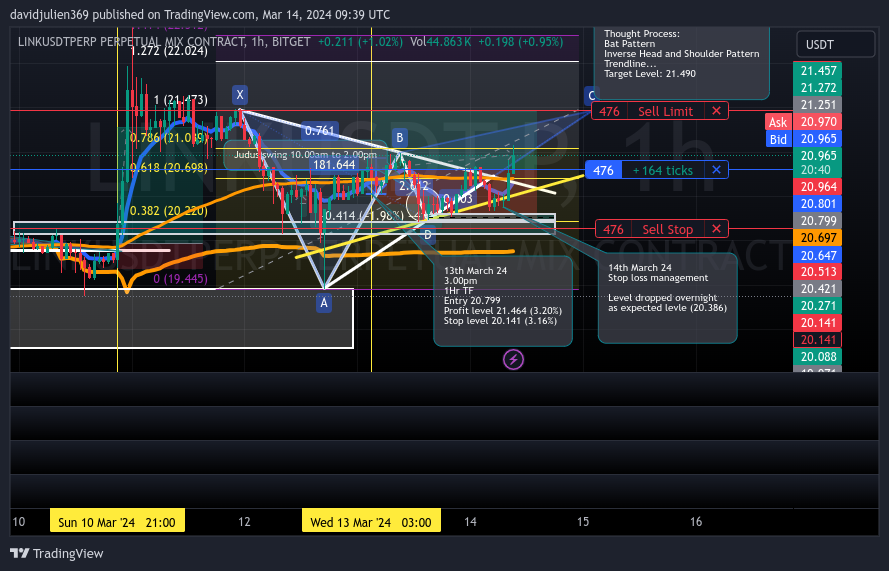
Task: Click the red Ask label
Action: point(778,122)
